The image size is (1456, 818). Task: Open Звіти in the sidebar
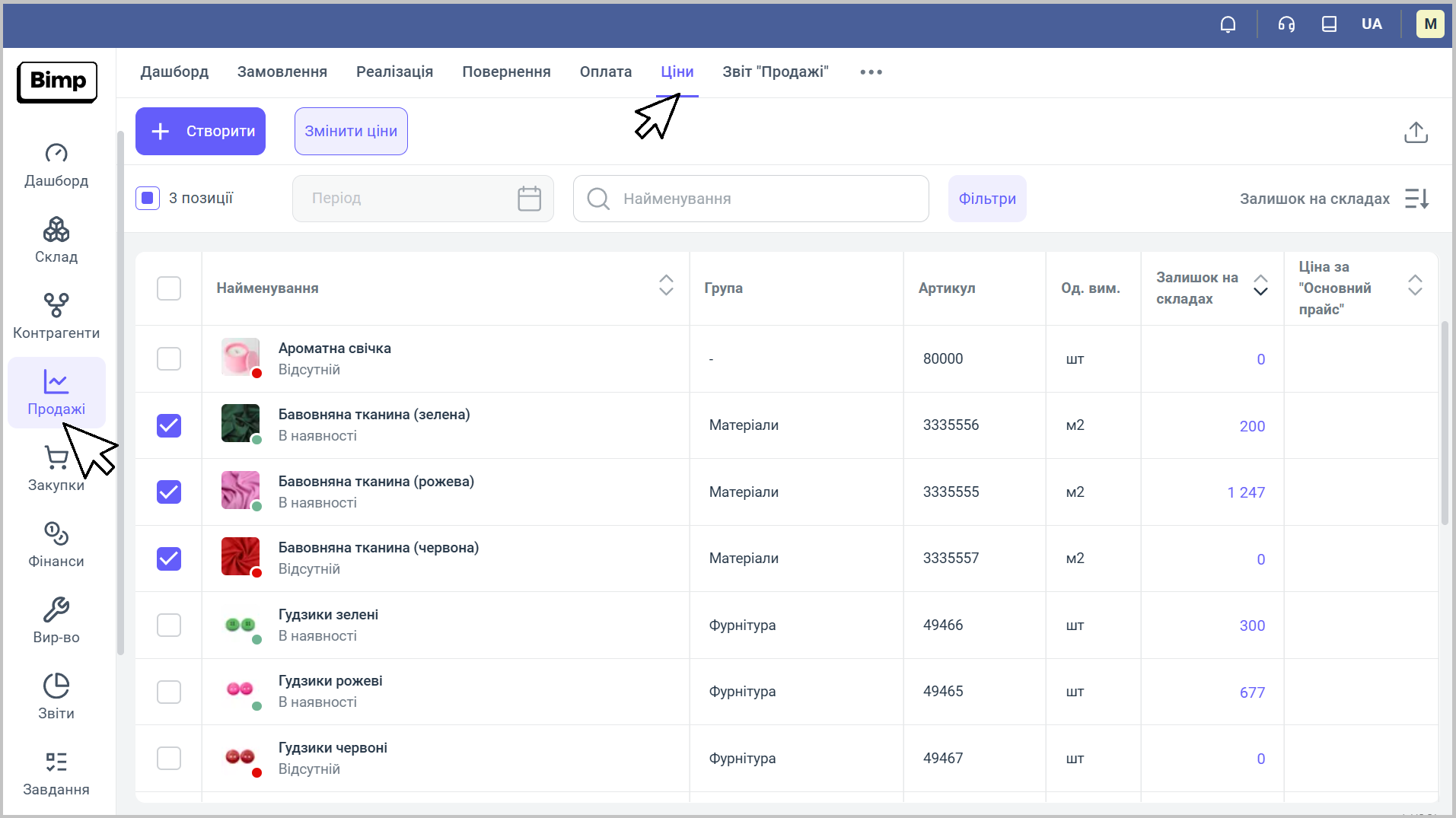[56, 696]
